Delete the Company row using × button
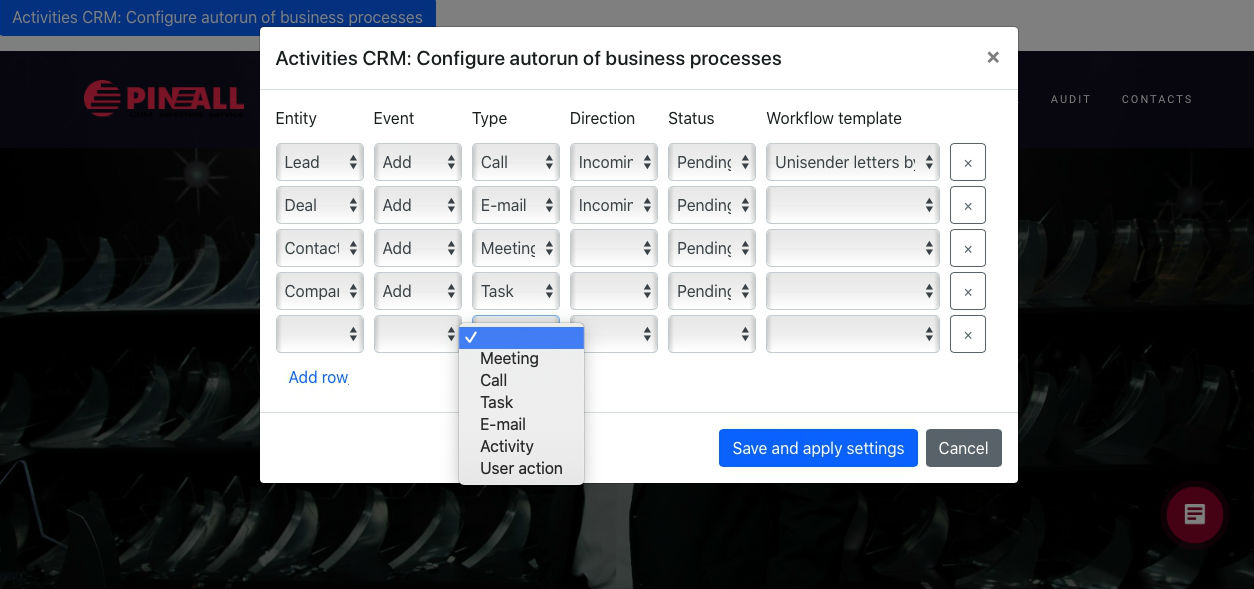Screen dimensions: 1254x589 (x=967, y=291)
